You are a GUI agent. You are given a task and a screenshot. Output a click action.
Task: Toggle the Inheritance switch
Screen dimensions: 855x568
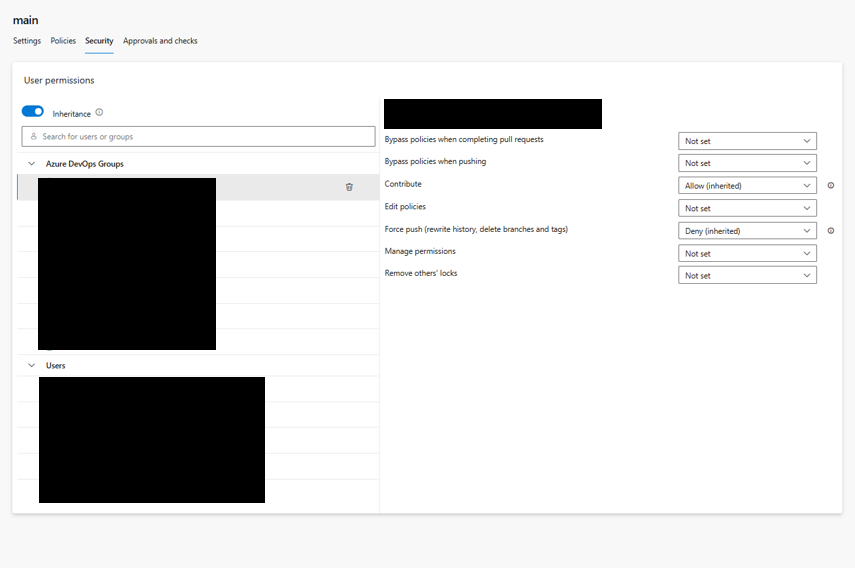coord(33,112)
